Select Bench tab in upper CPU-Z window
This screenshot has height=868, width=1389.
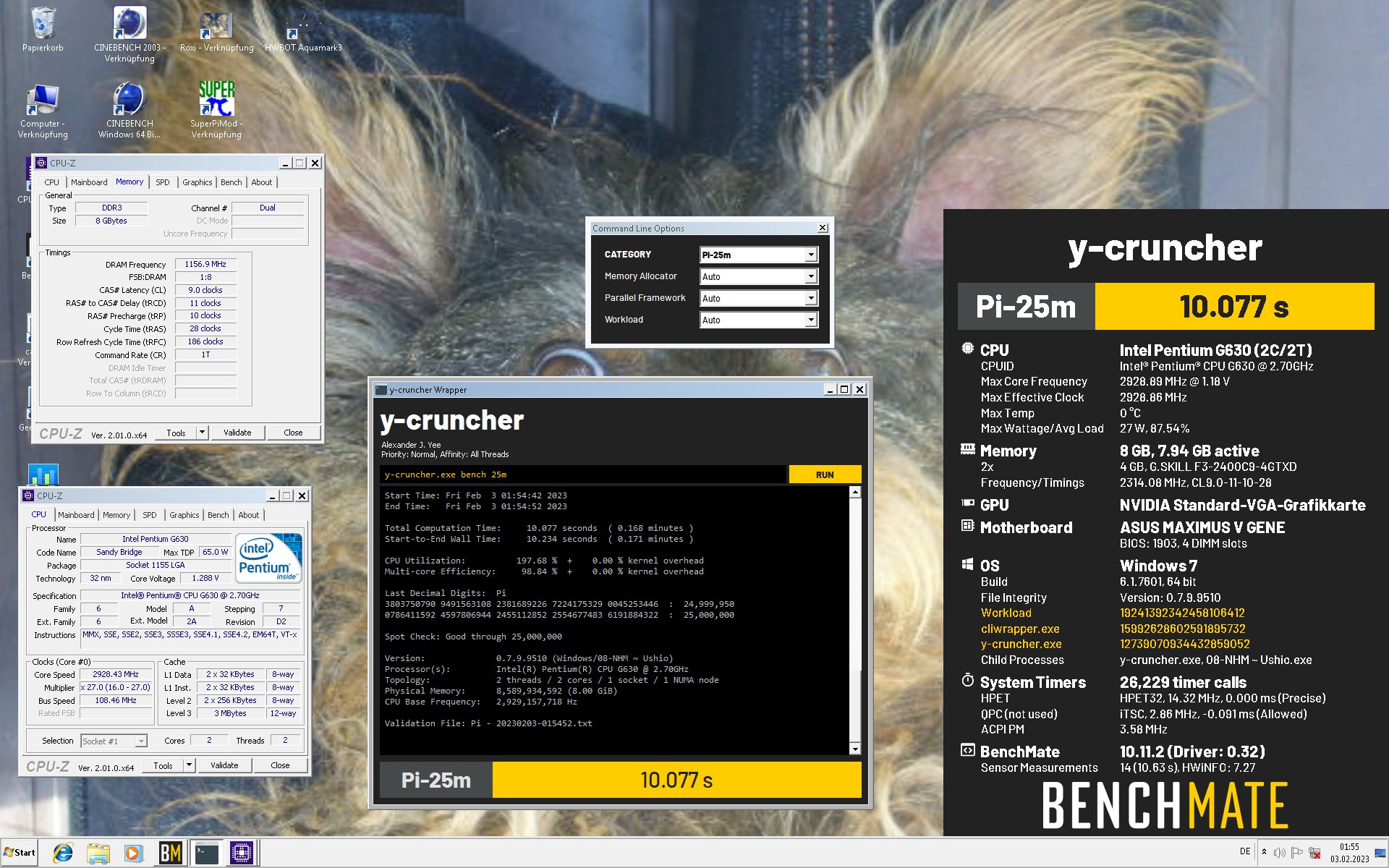click(x=231, y=182)
